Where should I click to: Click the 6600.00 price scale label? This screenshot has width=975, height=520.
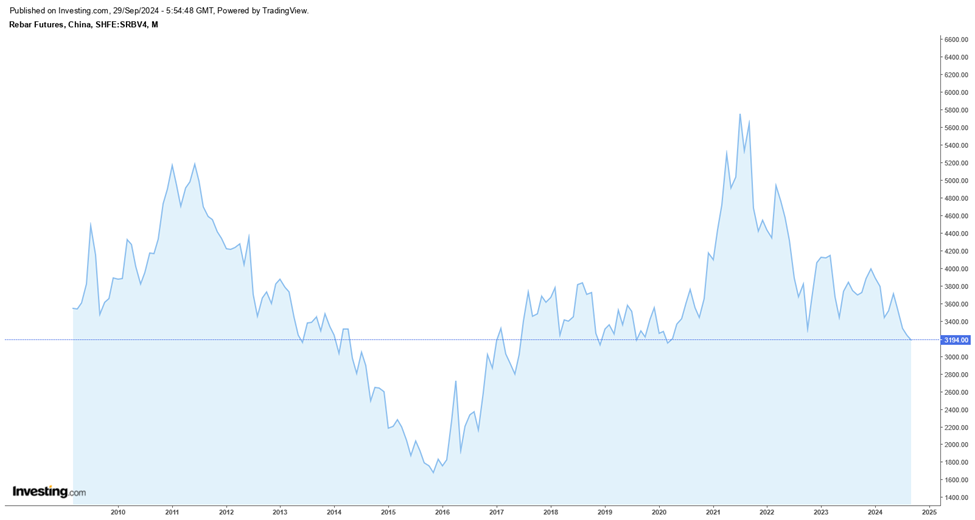point(956,40)
